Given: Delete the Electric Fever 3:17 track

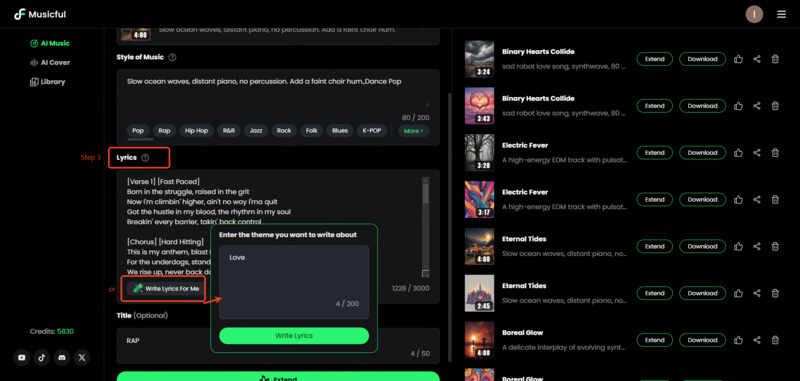Looking at the screenshot, I should click(x=775, y=199).
